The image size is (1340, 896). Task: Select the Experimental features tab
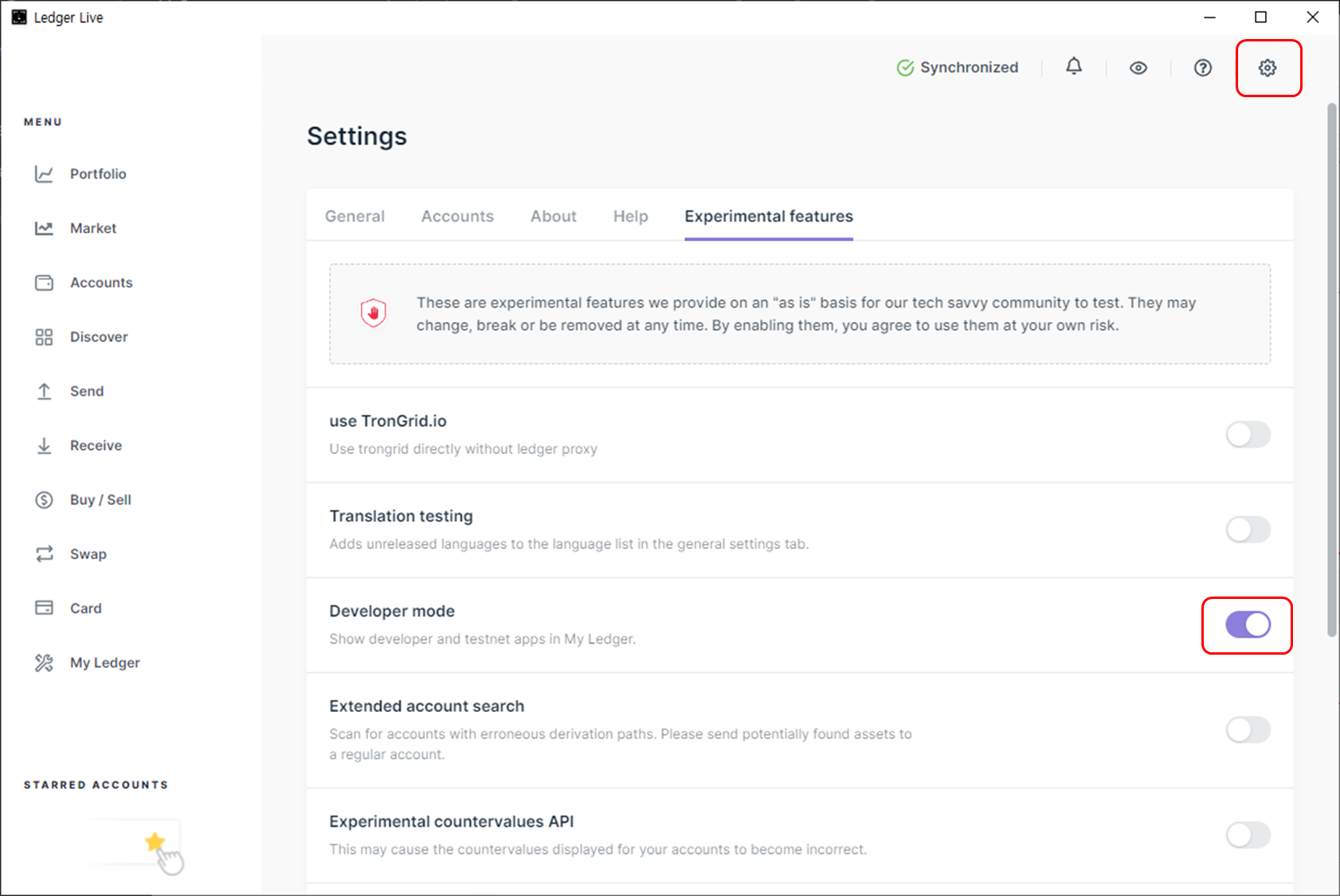(769, 216)
